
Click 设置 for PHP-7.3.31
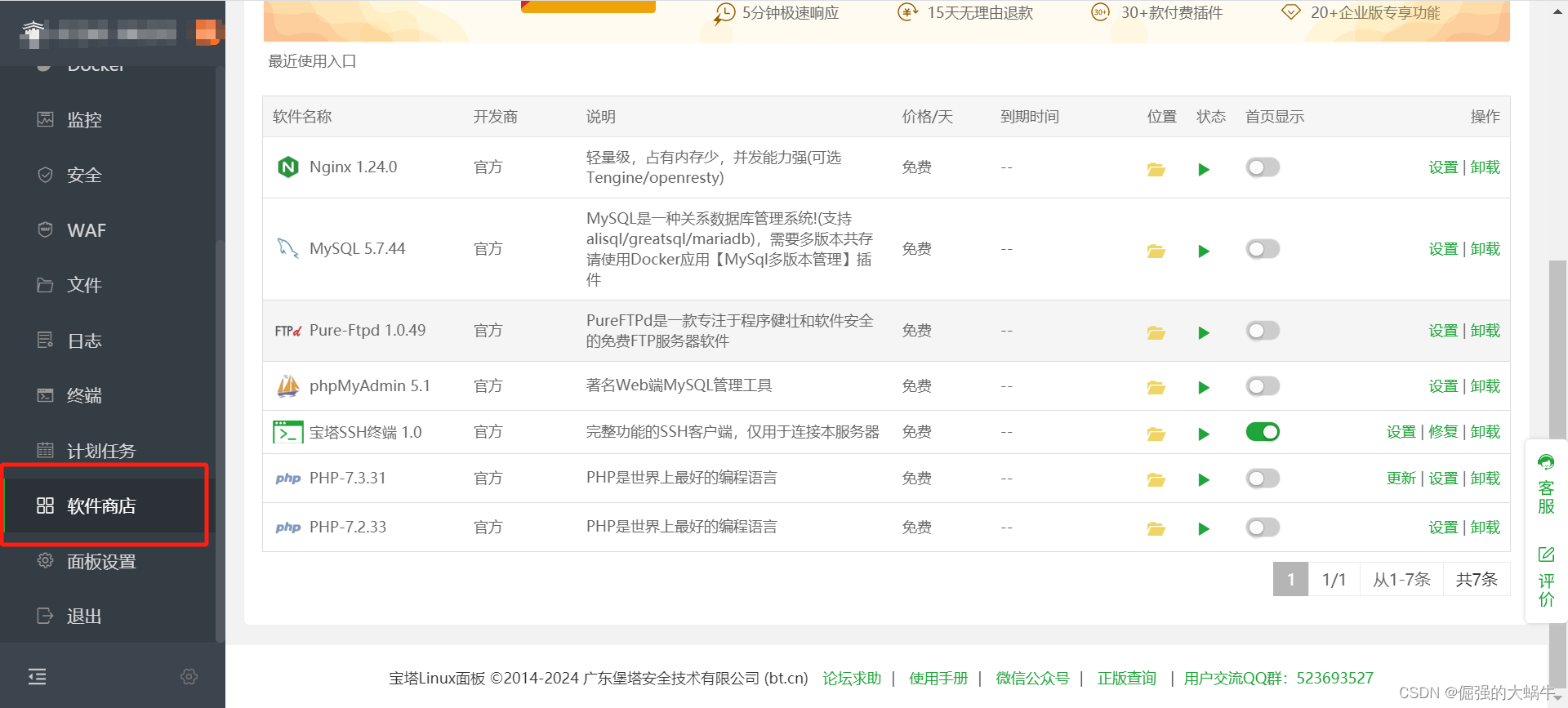point(1443,479)
